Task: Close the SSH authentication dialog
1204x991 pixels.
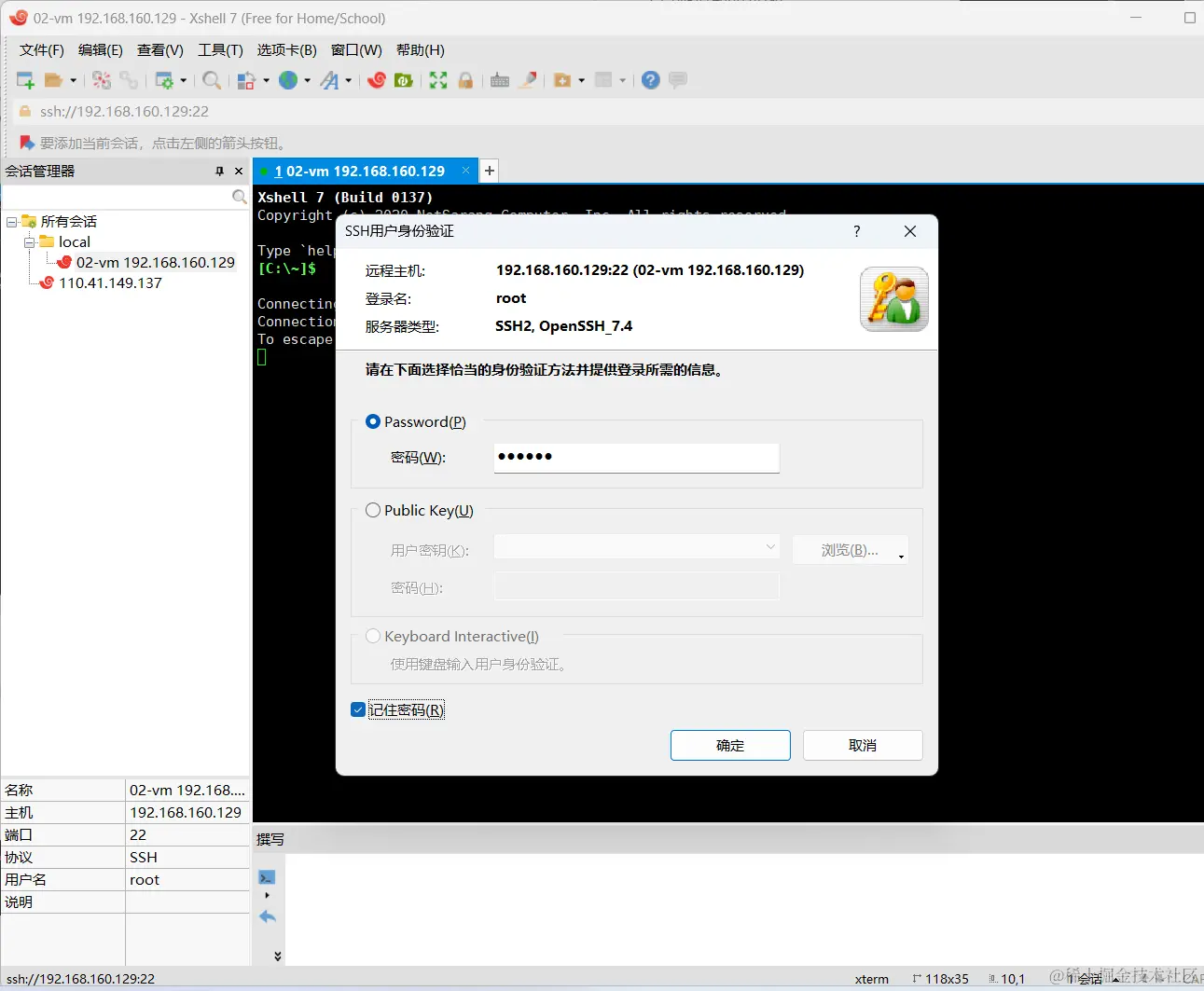Action: pyautogui.click(x=910, y=231)
